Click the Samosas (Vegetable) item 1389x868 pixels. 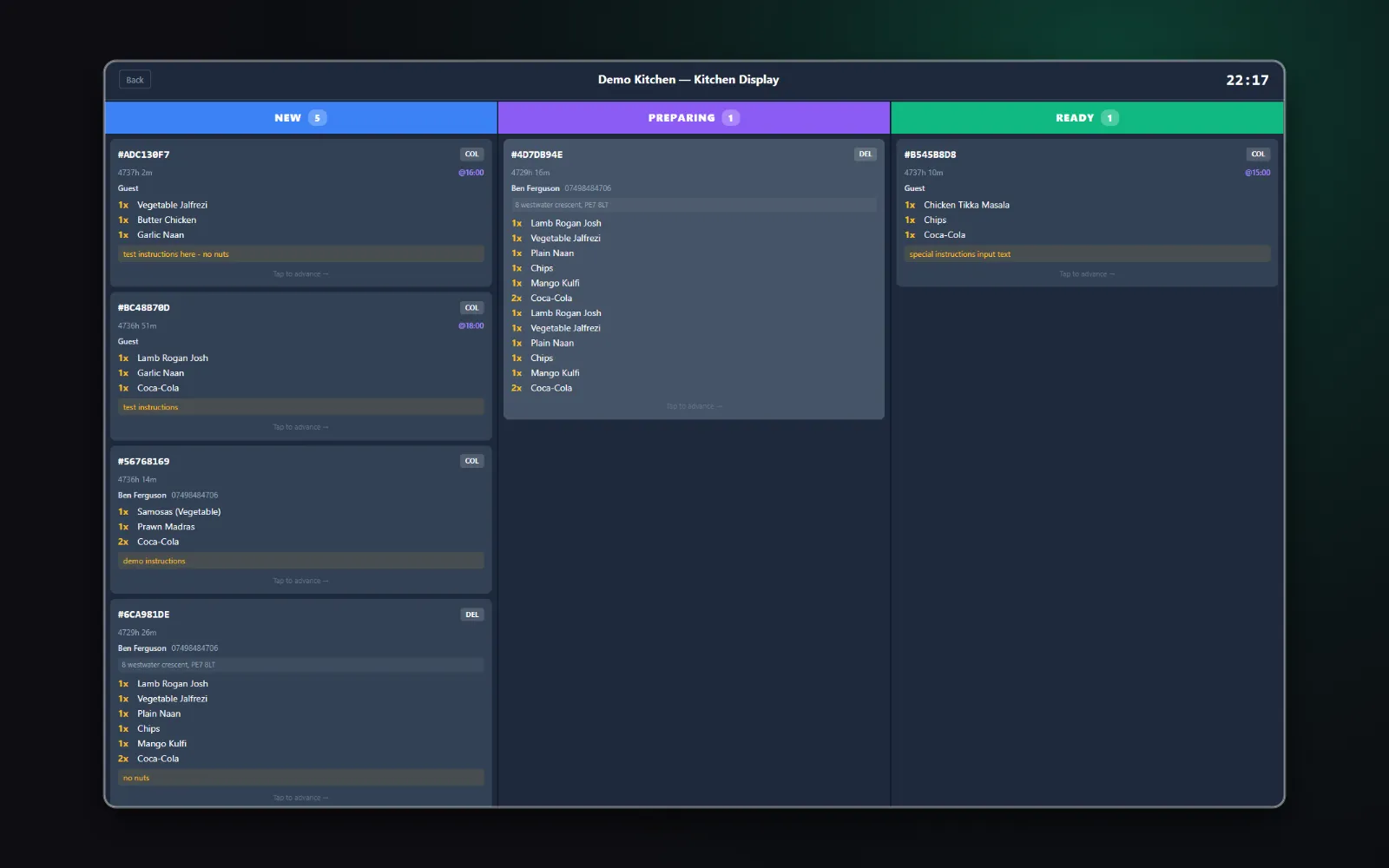point(179,512)
